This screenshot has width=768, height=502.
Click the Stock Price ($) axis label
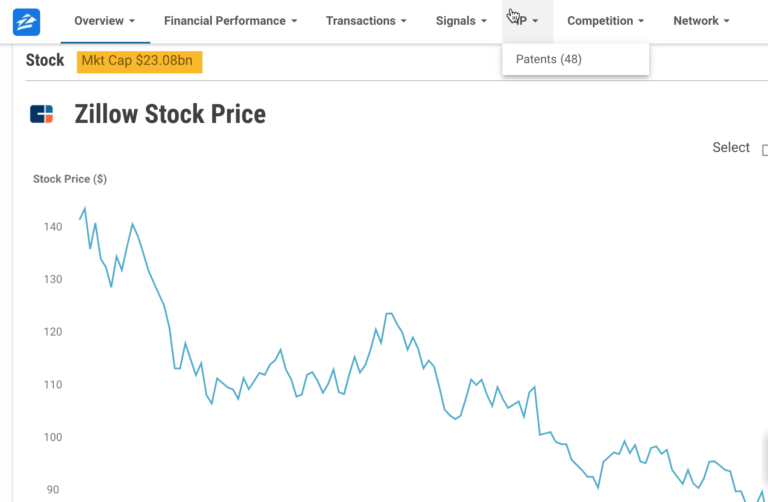70,179
